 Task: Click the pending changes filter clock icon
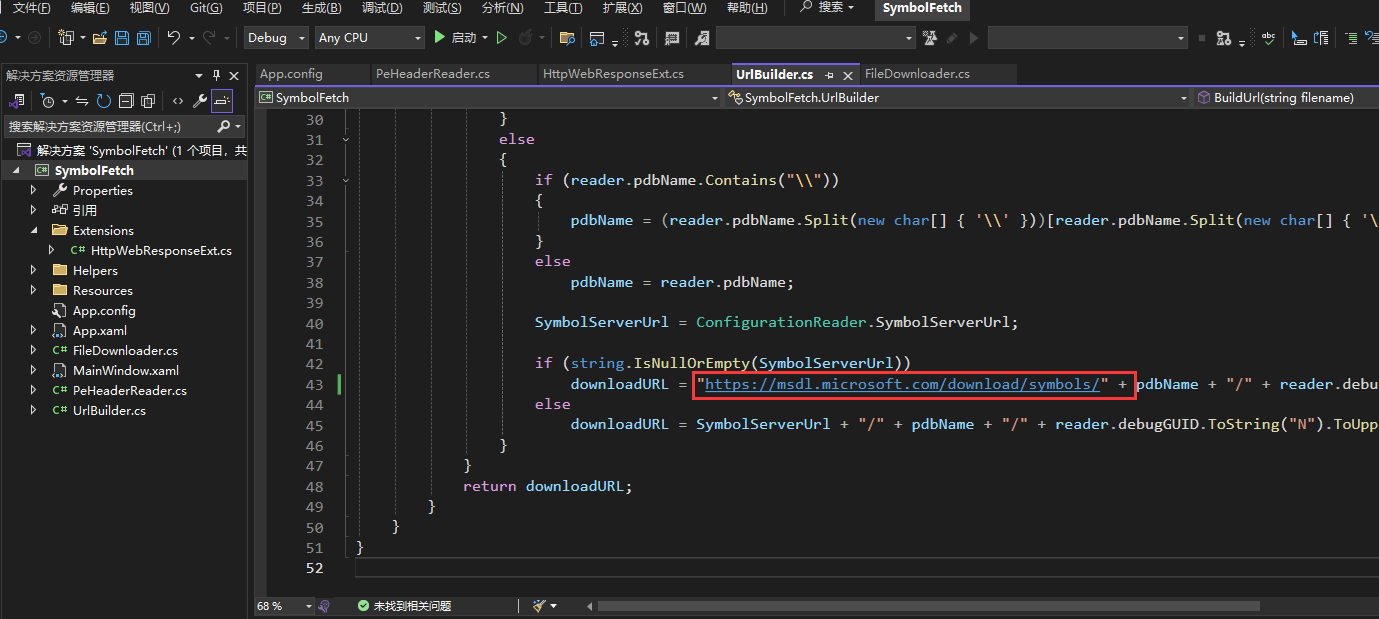point(47,101)
